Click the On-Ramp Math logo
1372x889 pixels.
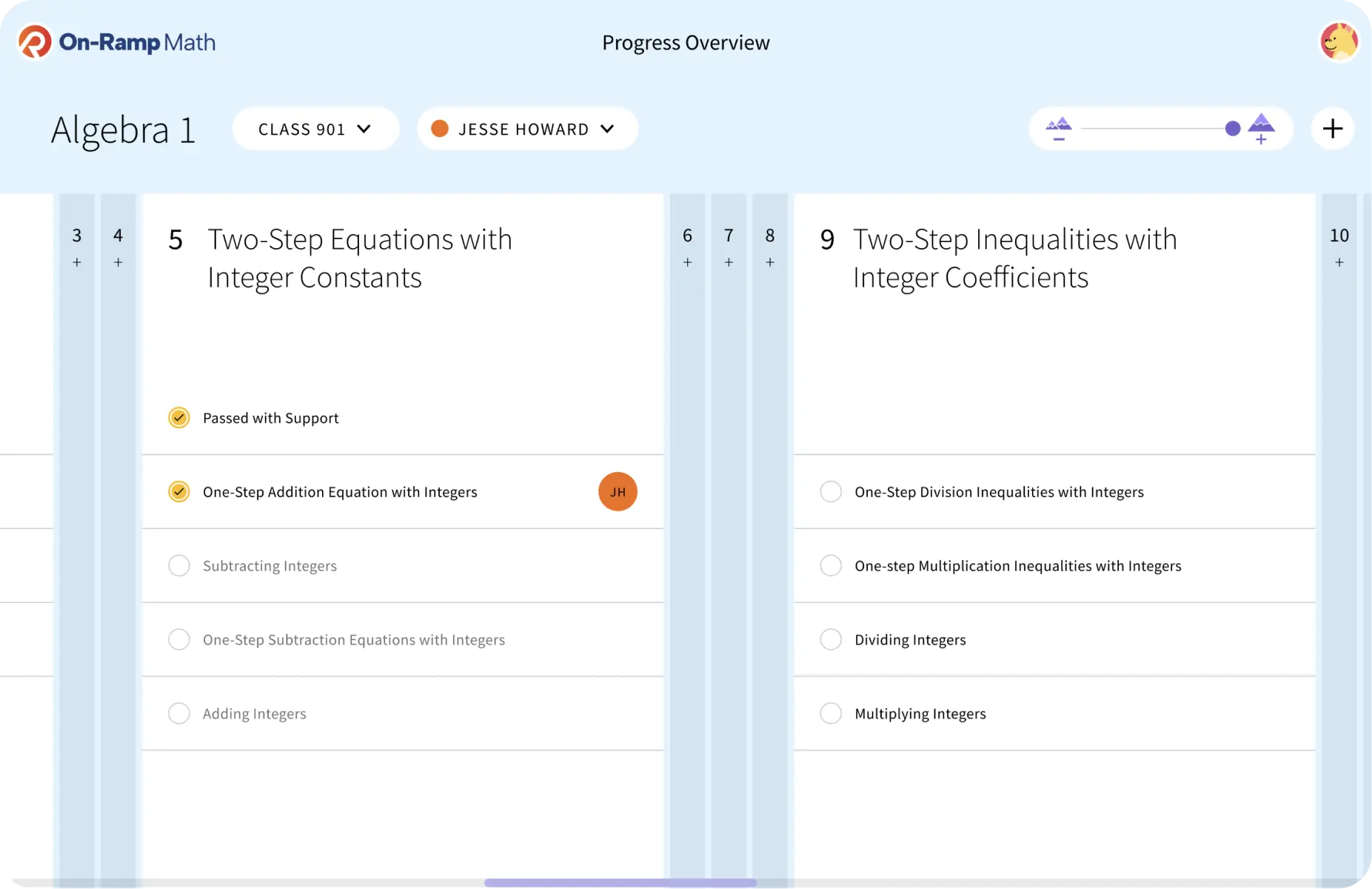pyautogui.click(x=115, y=41)
